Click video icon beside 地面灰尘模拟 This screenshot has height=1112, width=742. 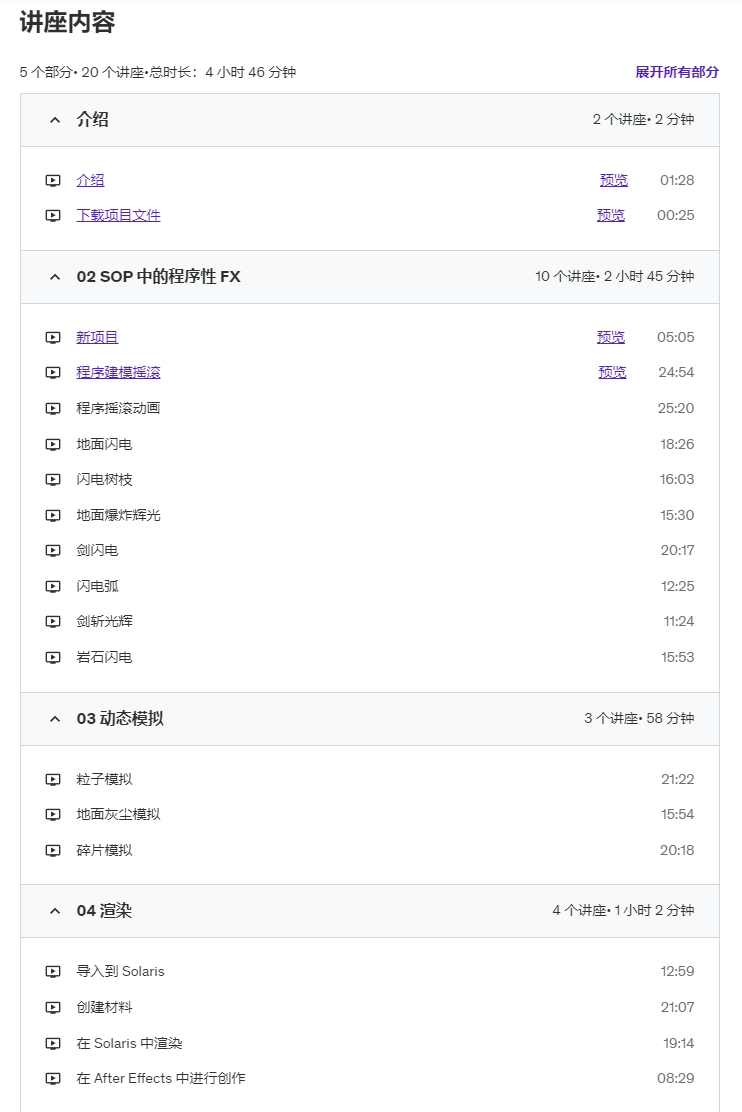pyautogui.click(x=53, y=814)
